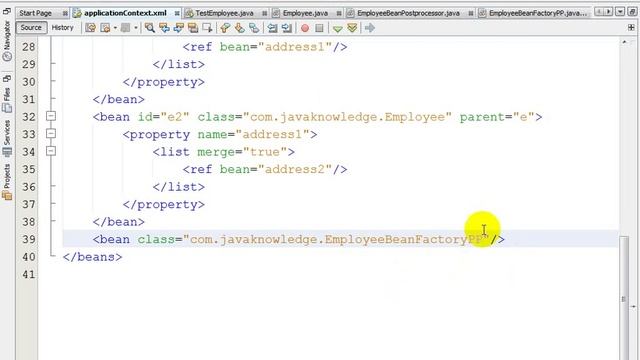The height and width of the screenshot is (360, 640).
Task: Click the disabled Forward navigation icon
Action: click(x=125, y=28)
